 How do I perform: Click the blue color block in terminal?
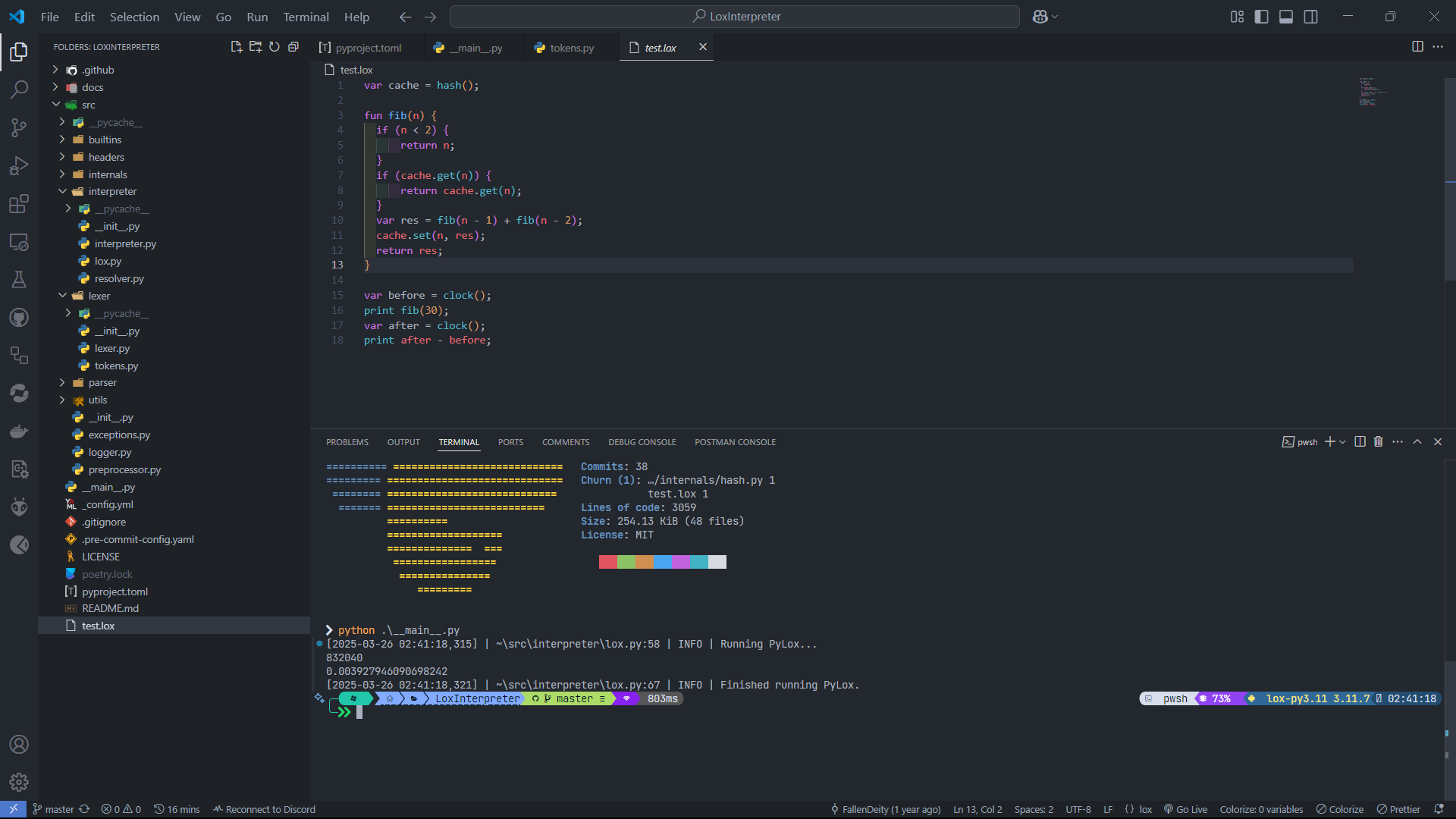click(x=662, y=562)
